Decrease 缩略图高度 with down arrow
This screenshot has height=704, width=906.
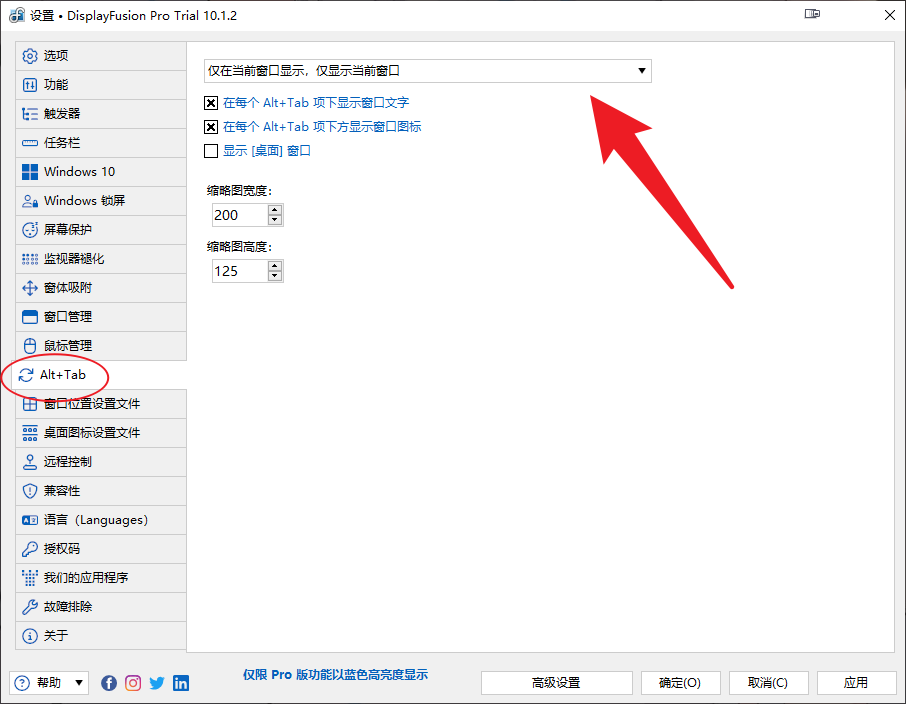pos(275,276)
